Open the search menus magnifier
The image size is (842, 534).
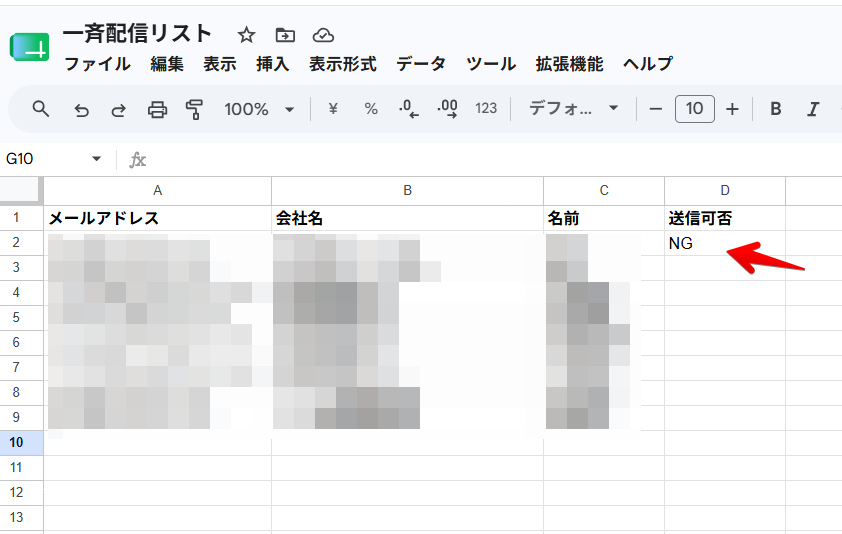click(x=41, y=109)
